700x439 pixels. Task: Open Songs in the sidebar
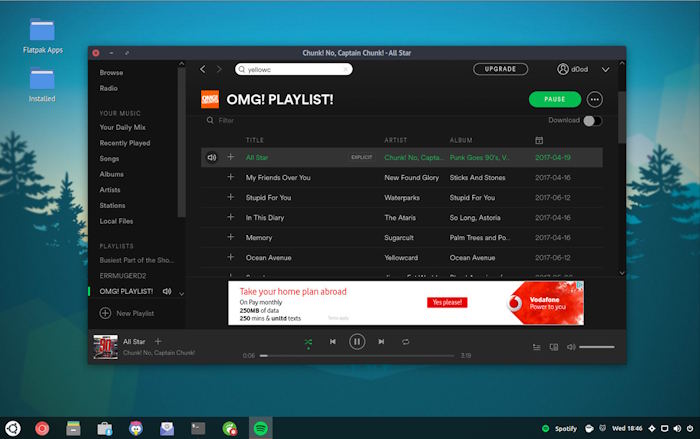109,159
